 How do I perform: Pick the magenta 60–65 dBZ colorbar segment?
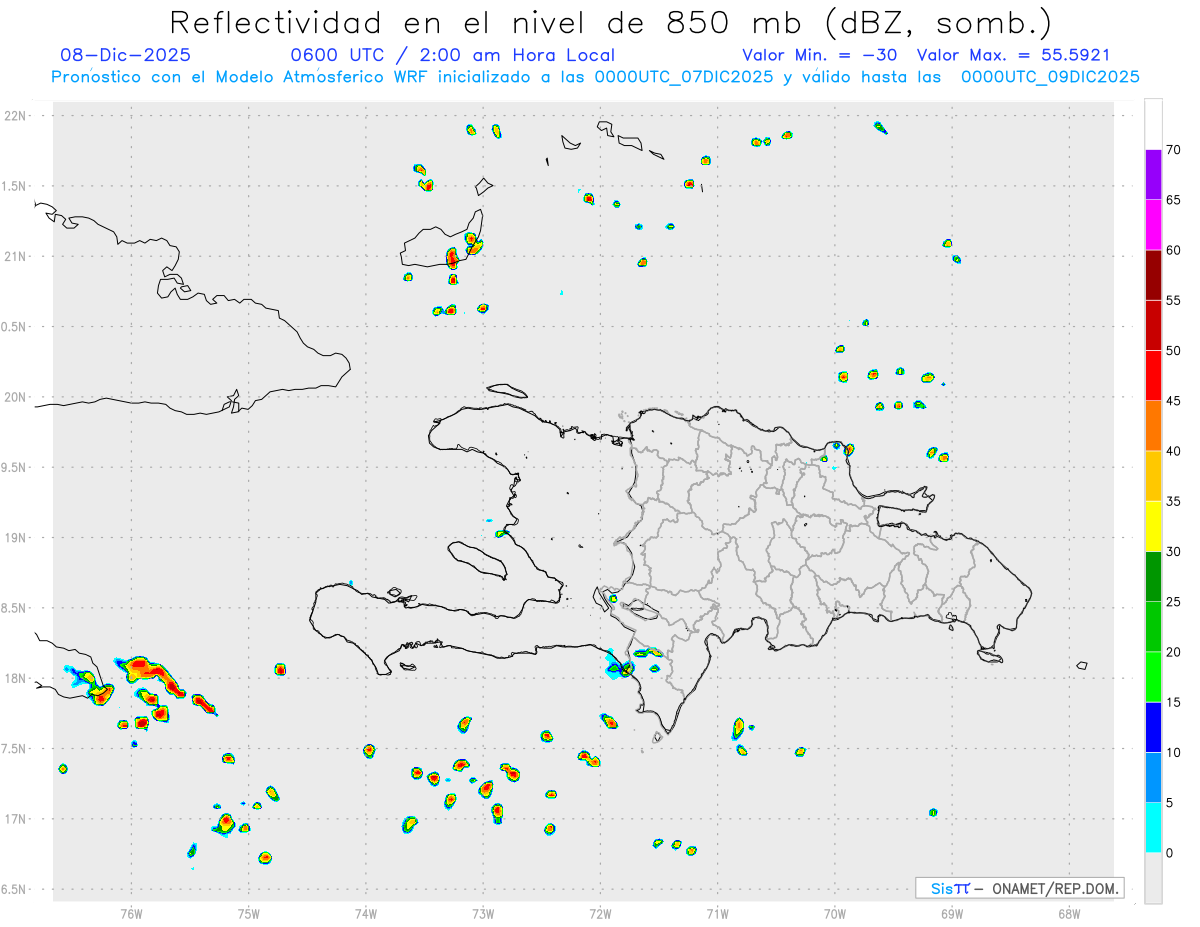coord(1153,225)
